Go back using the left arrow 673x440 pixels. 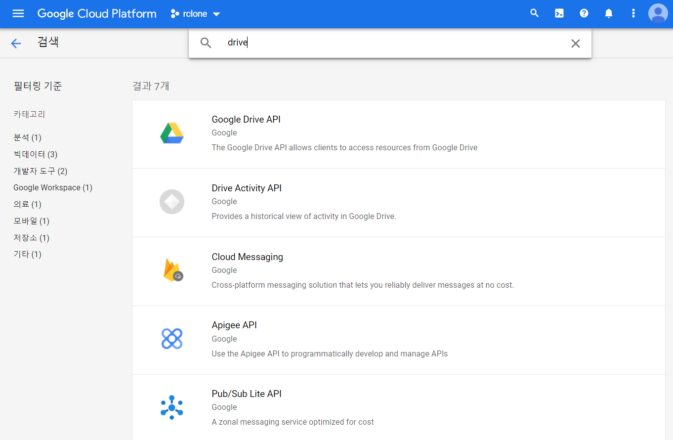(x=16, y=43)
